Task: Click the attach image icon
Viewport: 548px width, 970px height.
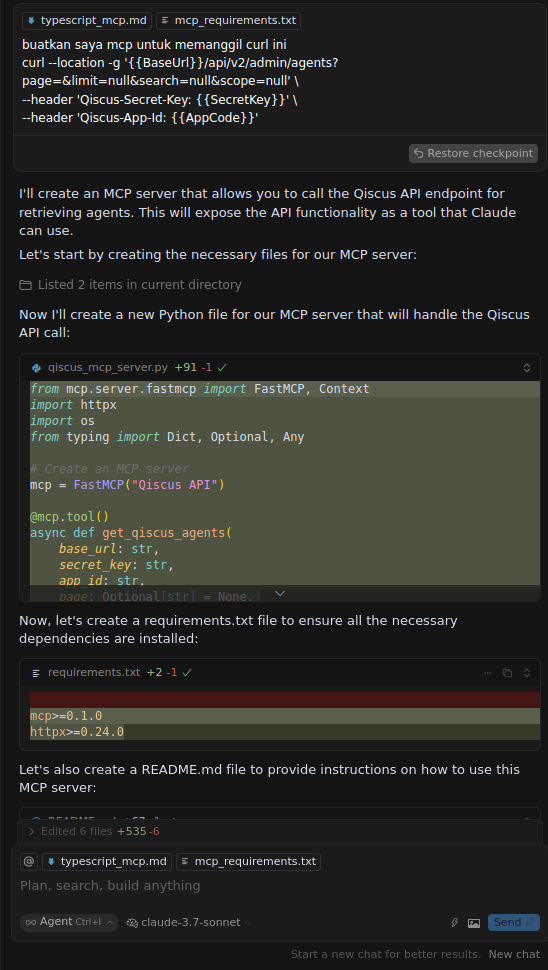Action: tap(474, 923)
